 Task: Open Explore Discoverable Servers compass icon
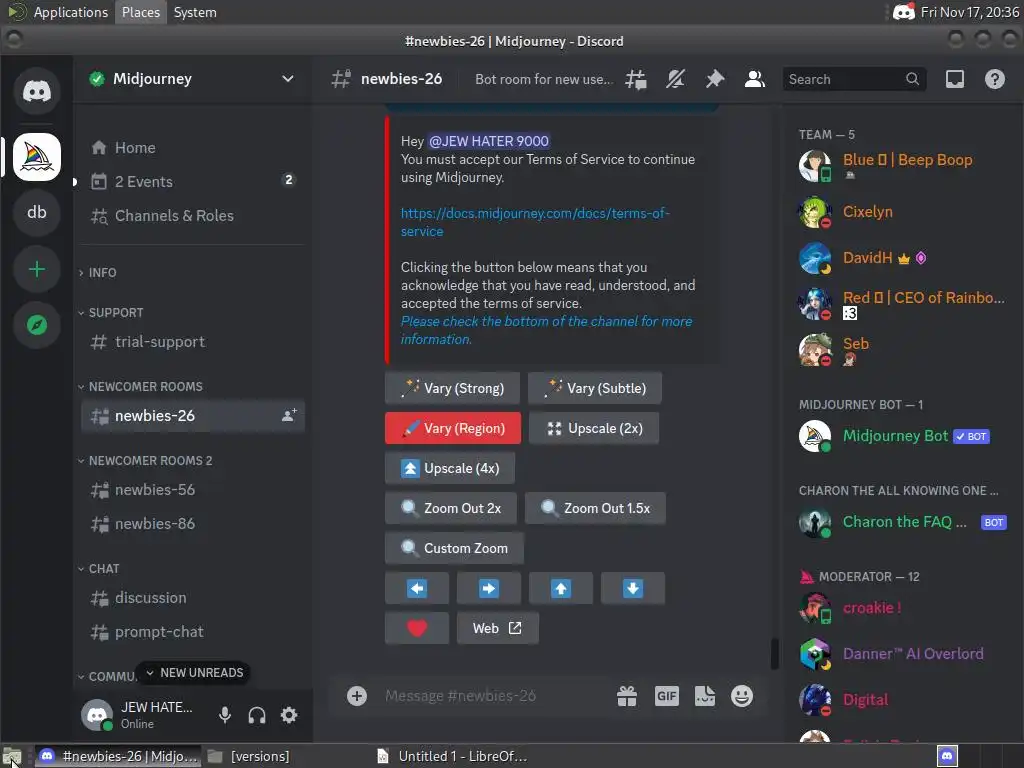tap(37, 325)
